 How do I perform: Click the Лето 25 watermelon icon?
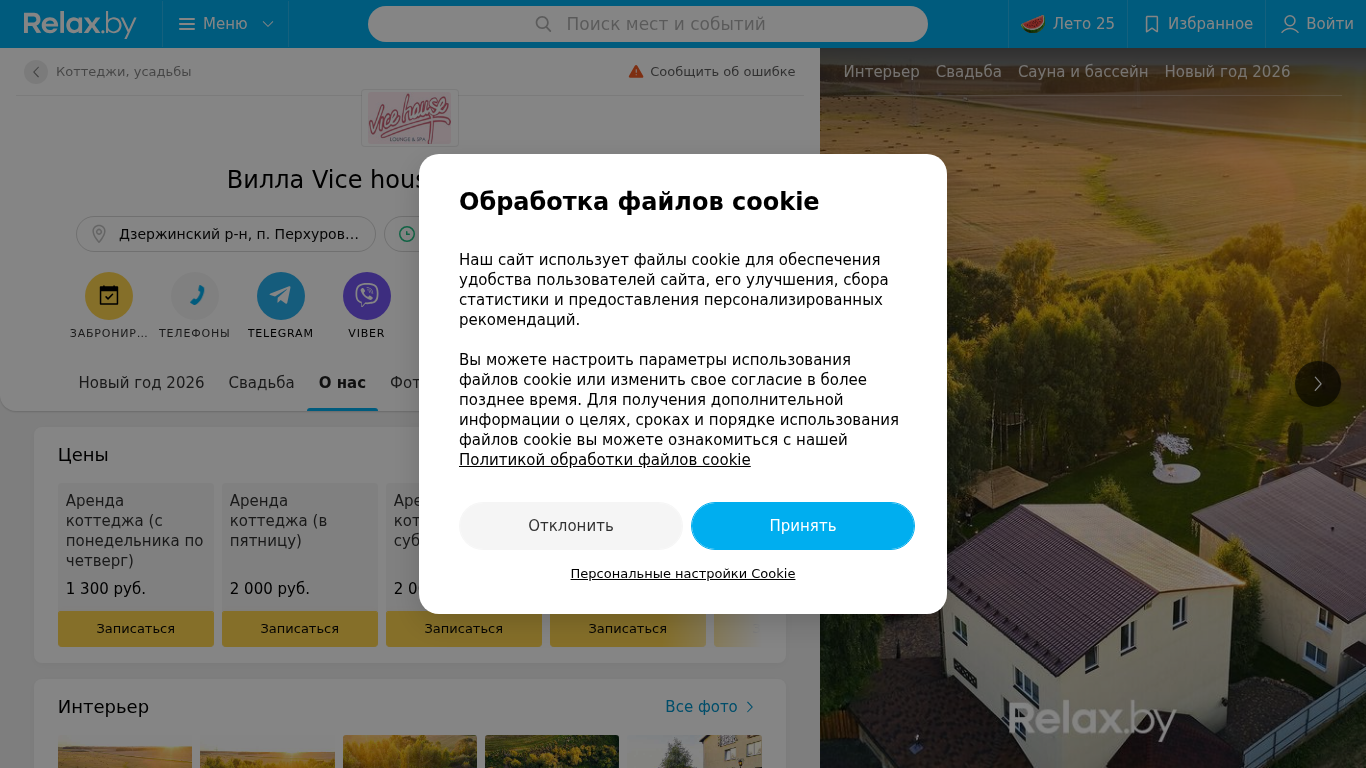[1034, 24]
